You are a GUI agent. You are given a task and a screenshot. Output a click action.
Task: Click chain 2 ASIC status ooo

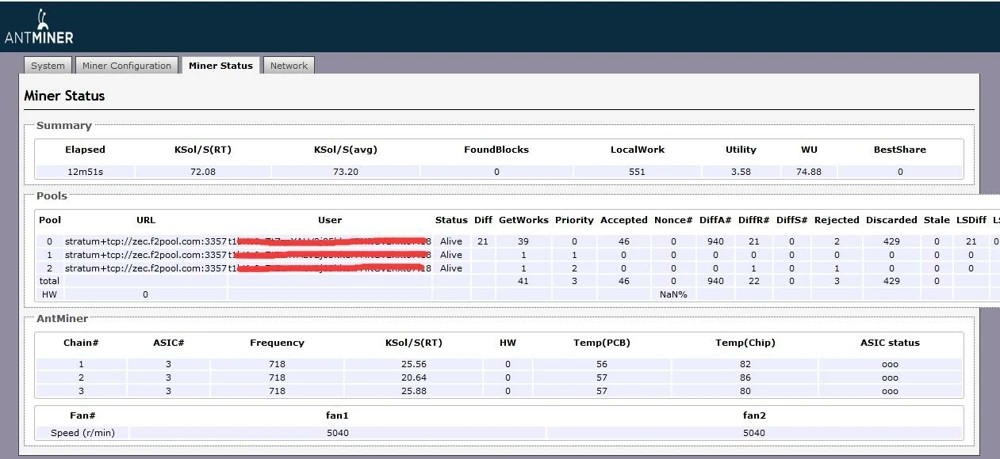point(890,378)
